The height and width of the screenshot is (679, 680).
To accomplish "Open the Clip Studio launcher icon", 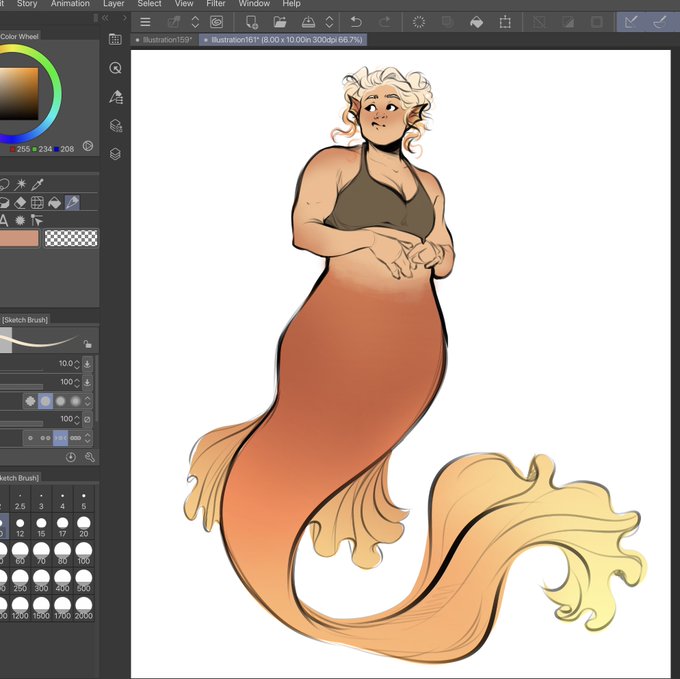I will tap(216, 22).
